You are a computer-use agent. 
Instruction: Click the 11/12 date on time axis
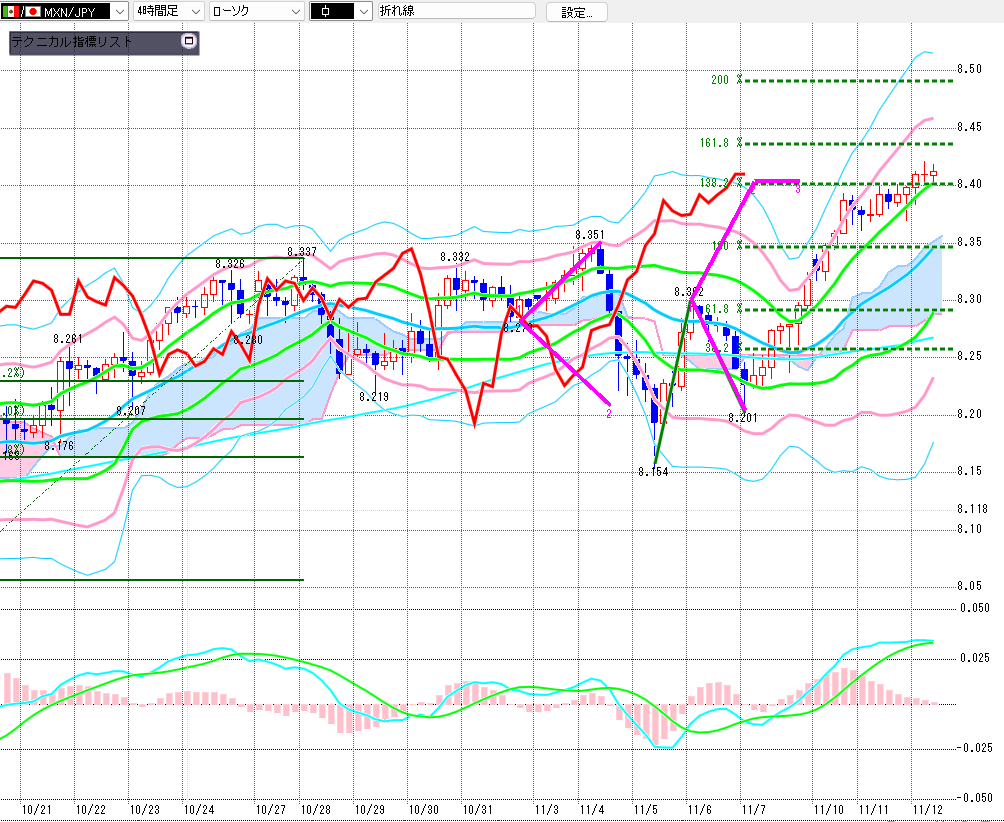928,808
